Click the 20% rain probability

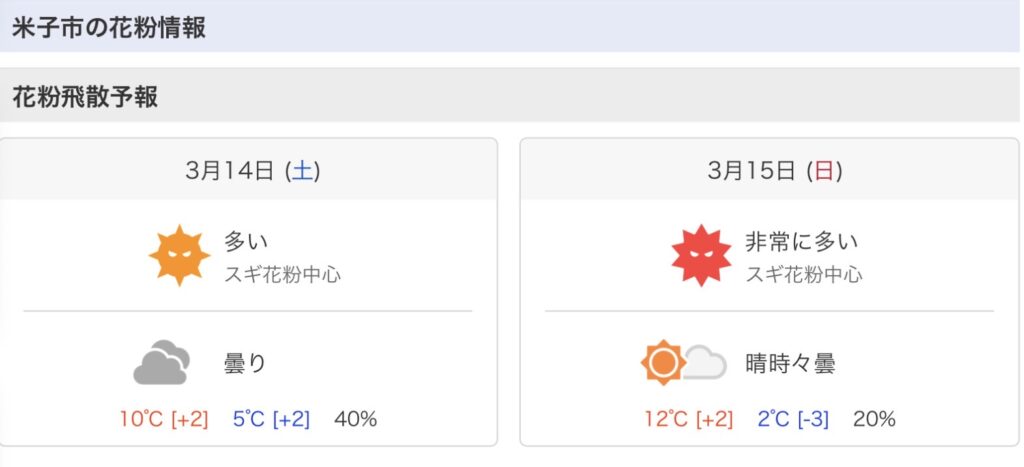click(x=874, y=419)
